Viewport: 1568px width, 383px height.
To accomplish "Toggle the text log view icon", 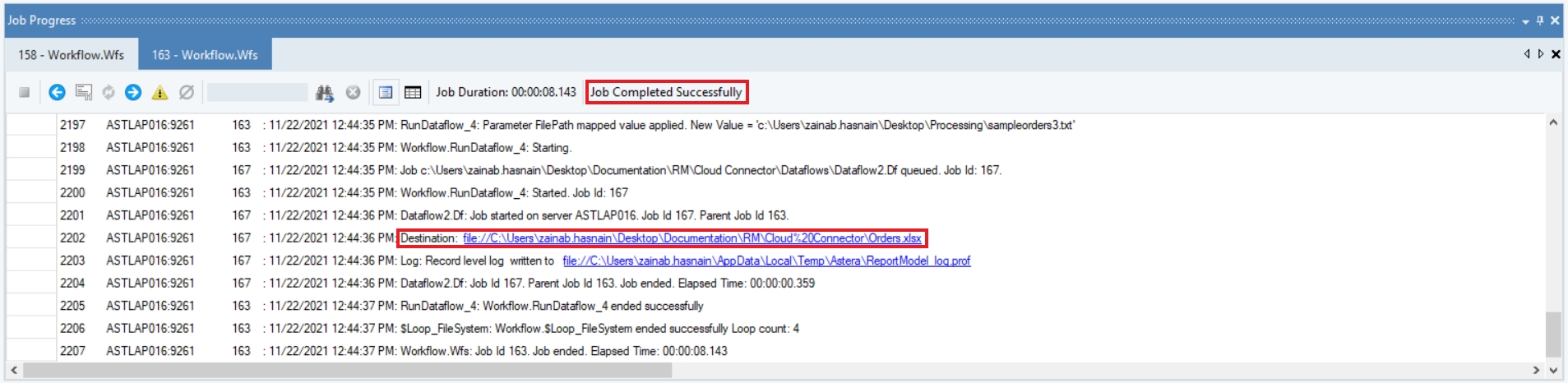I will [385, 93].
